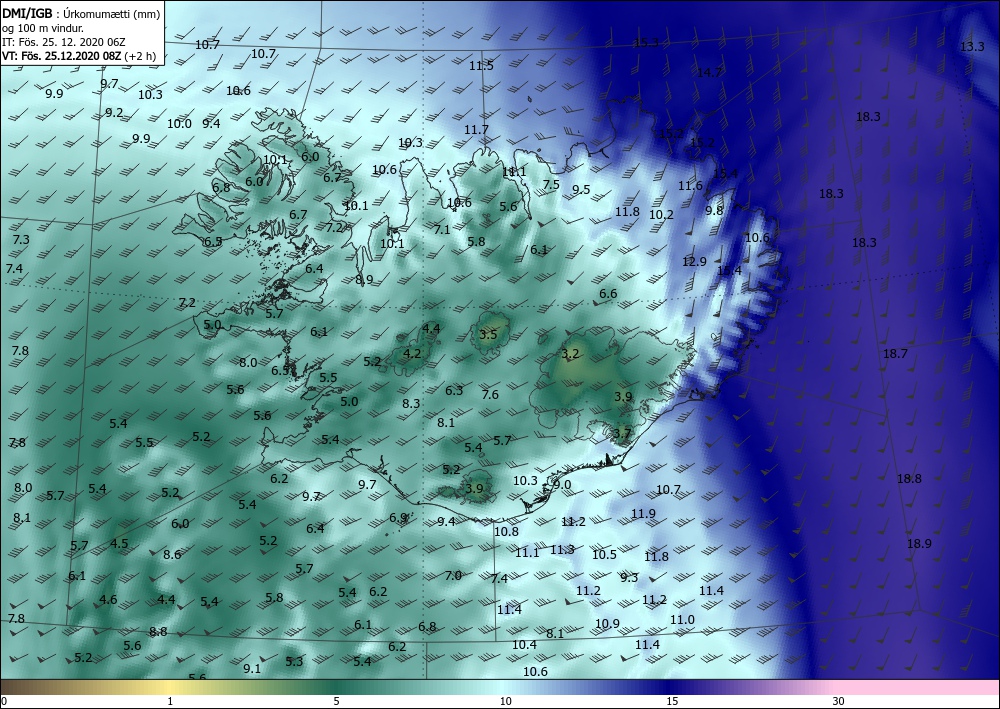Click the 4.5 value on the map
This screenshot has width=1000, height=709.
click(119, 544)
